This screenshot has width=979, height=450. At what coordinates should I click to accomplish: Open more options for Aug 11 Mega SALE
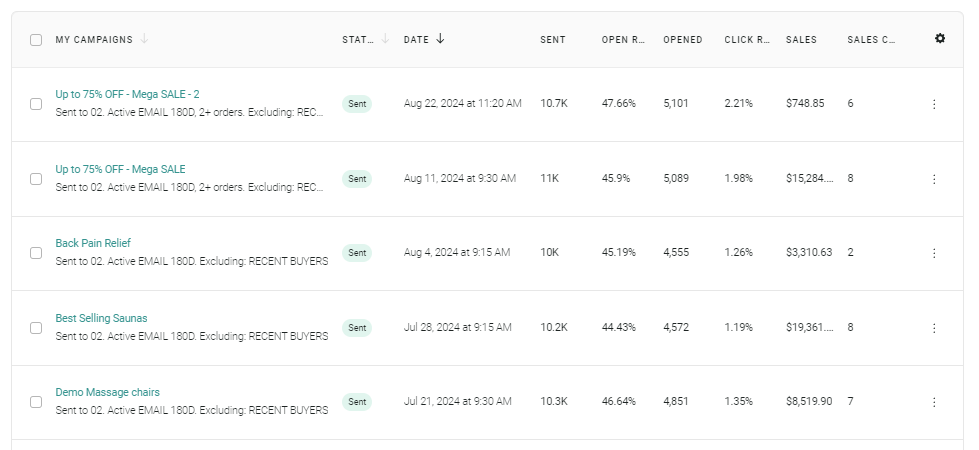click(x=934, y=179)
